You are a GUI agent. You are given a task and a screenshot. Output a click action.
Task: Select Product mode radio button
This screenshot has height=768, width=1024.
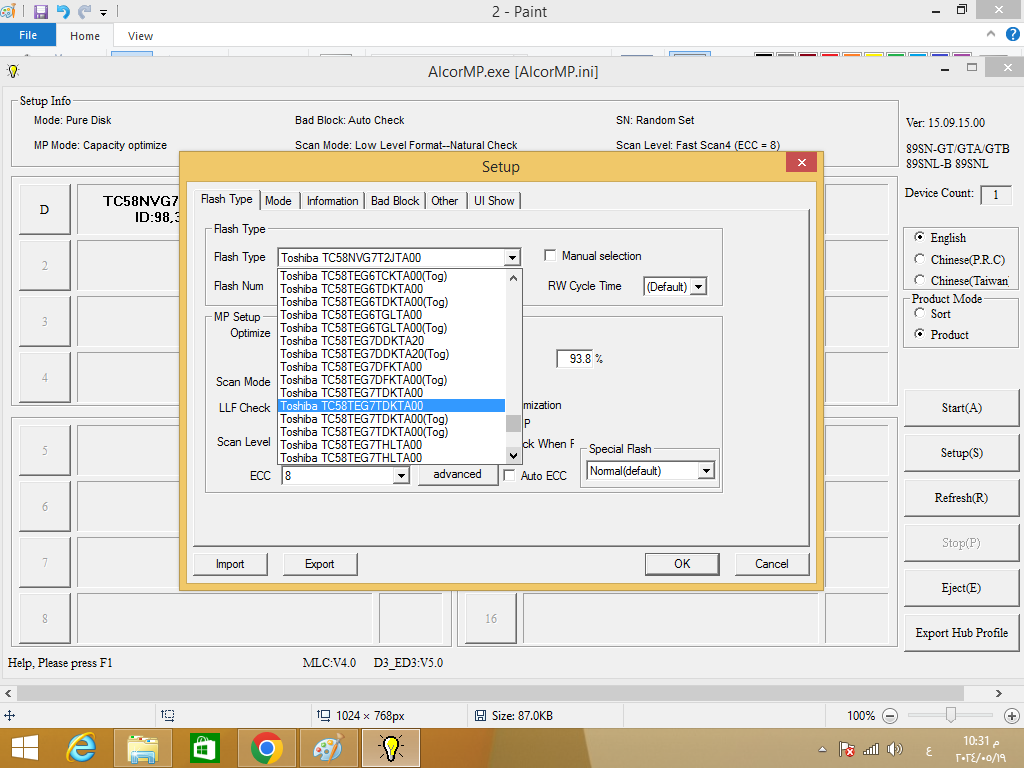tap(920, 334)
